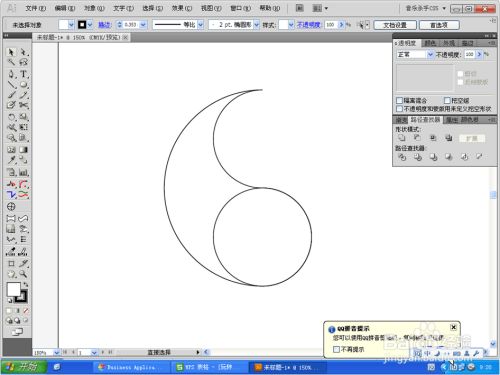500x375 pixels.
Task: Enable the 隔离混合 checkbox
Action: click(x=399, y=100)
